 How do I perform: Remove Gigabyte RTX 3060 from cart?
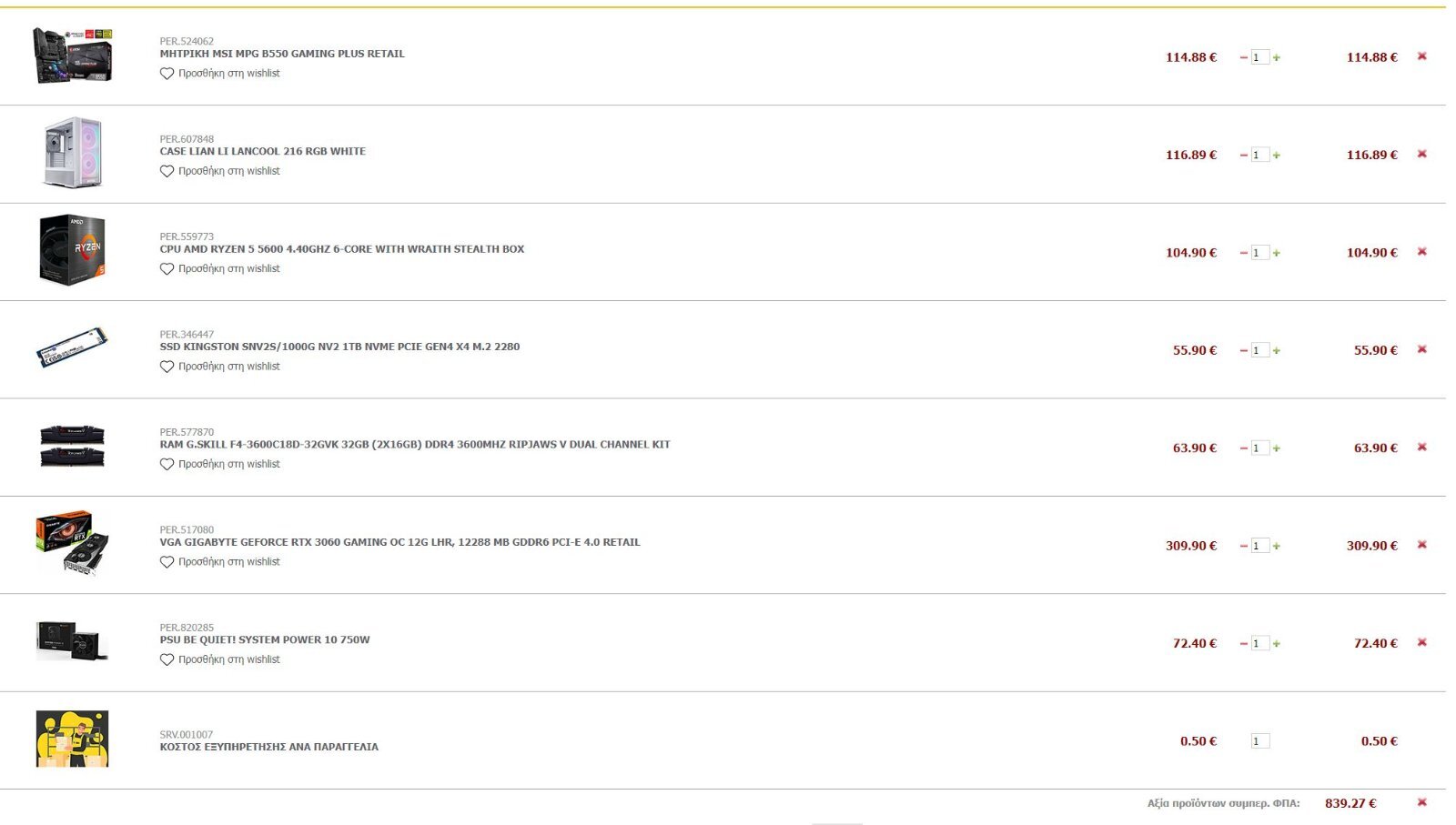(x=1421, y=545)
